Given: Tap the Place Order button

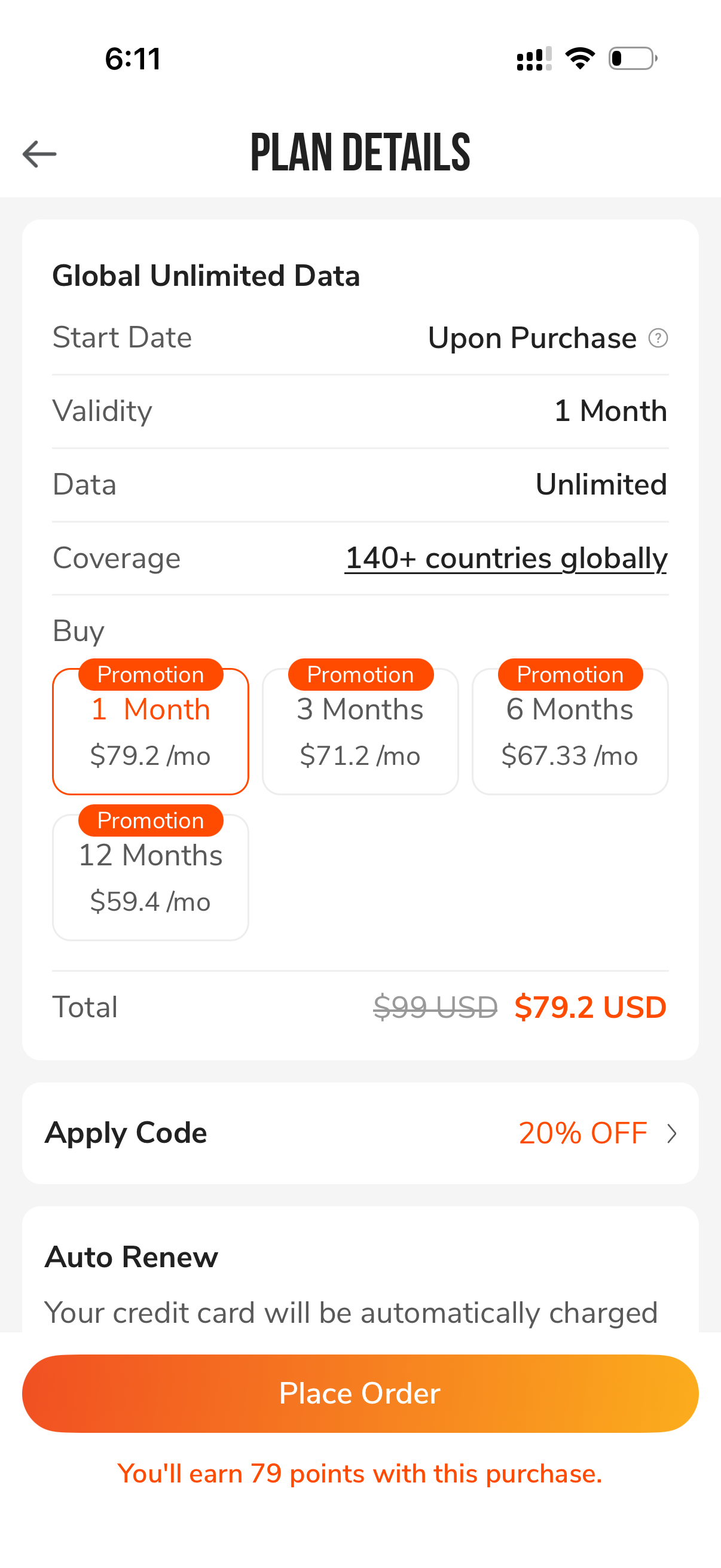Looking at the screenshot, I should click(x=360, y=1393).
